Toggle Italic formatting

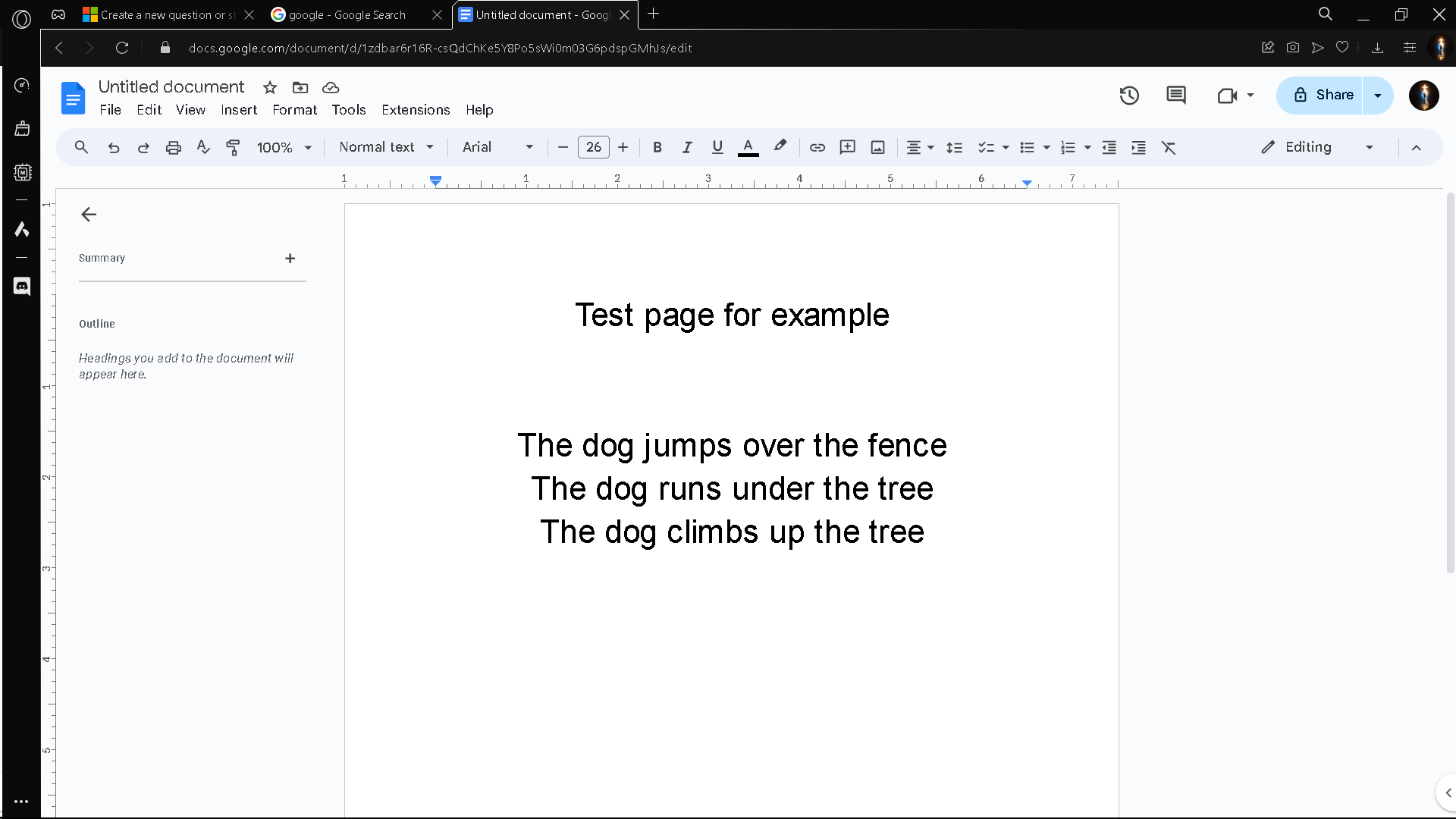[687, 148]
